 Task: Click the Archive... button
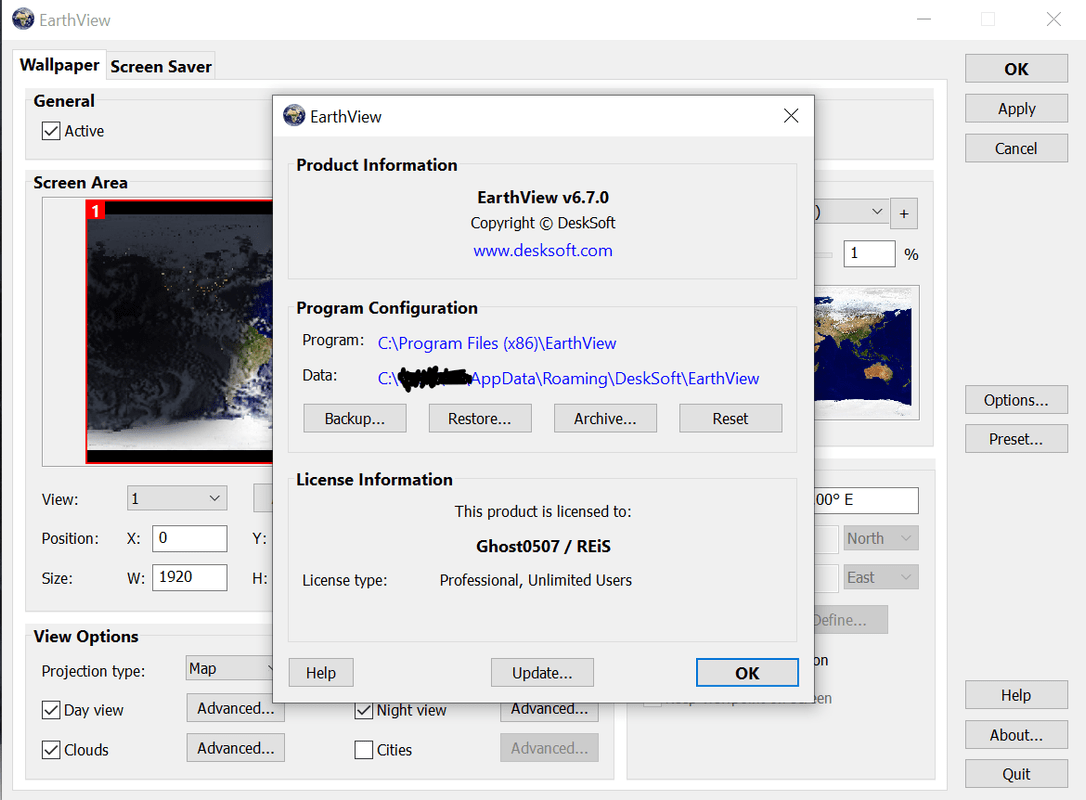[605, 418]
